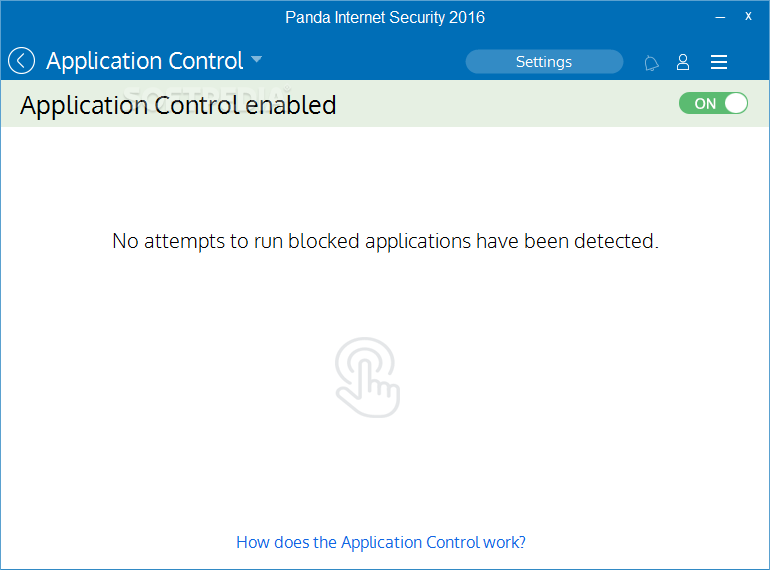Image resolution: width=770 pixels, height=570 pixels.
Task: Click the white knob of the ON toggle
Action: click(736, 103)
